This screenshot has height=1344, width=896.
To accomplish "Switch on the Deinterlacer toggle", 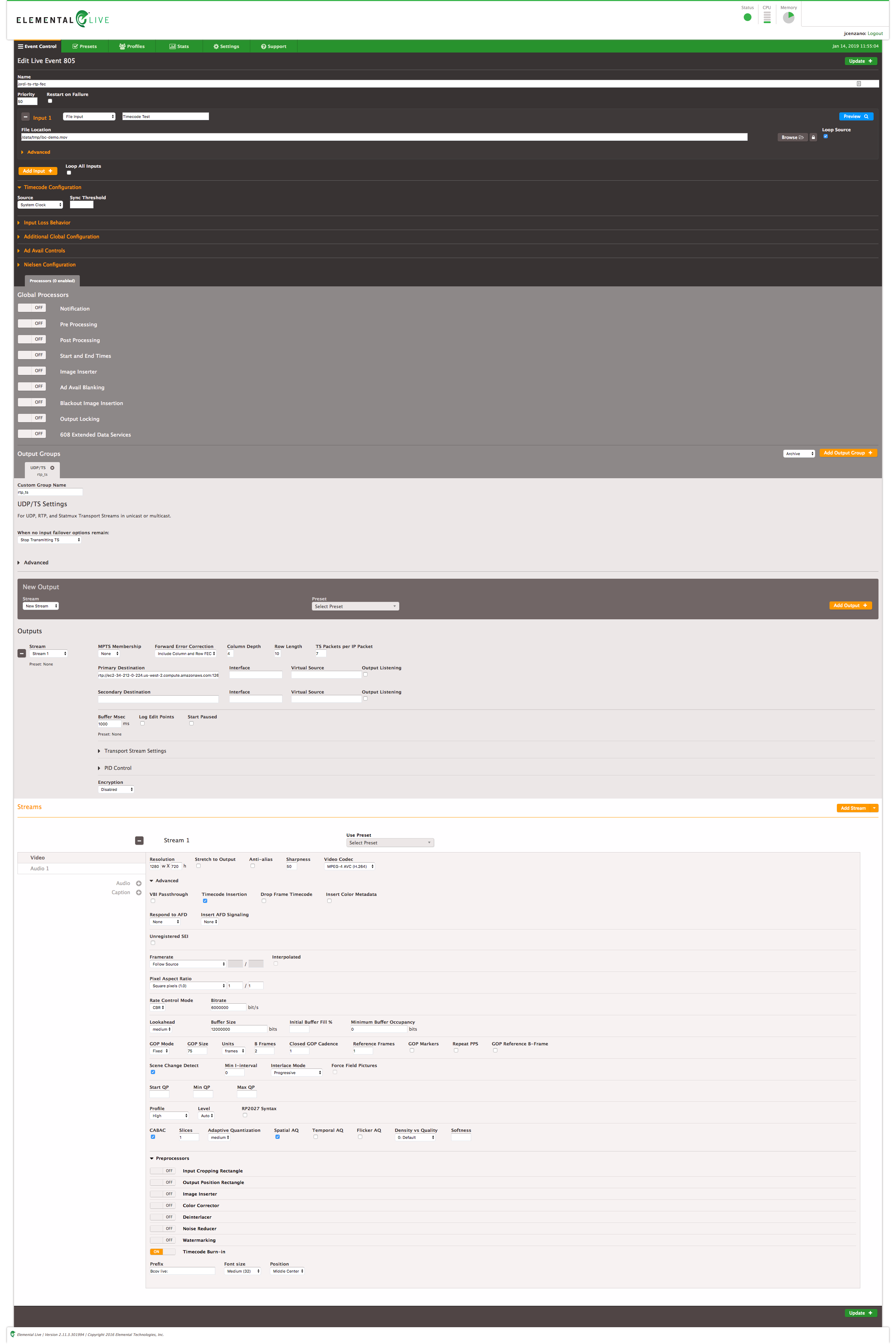I will 162,1217.
